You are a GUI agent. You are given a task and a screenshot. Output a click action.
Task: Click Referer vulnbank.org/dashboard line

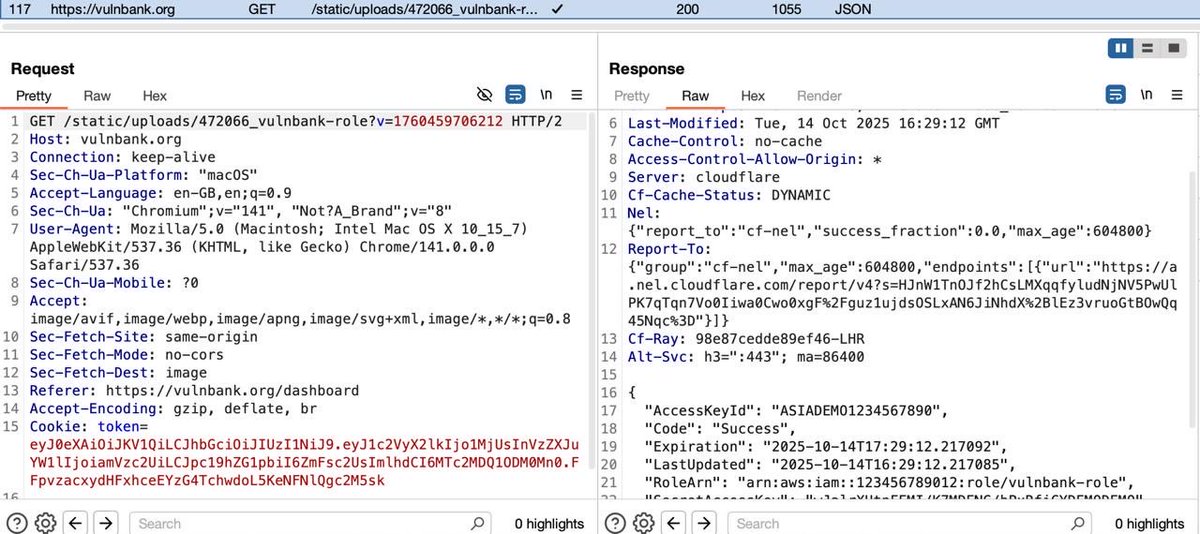coord(194,391)
